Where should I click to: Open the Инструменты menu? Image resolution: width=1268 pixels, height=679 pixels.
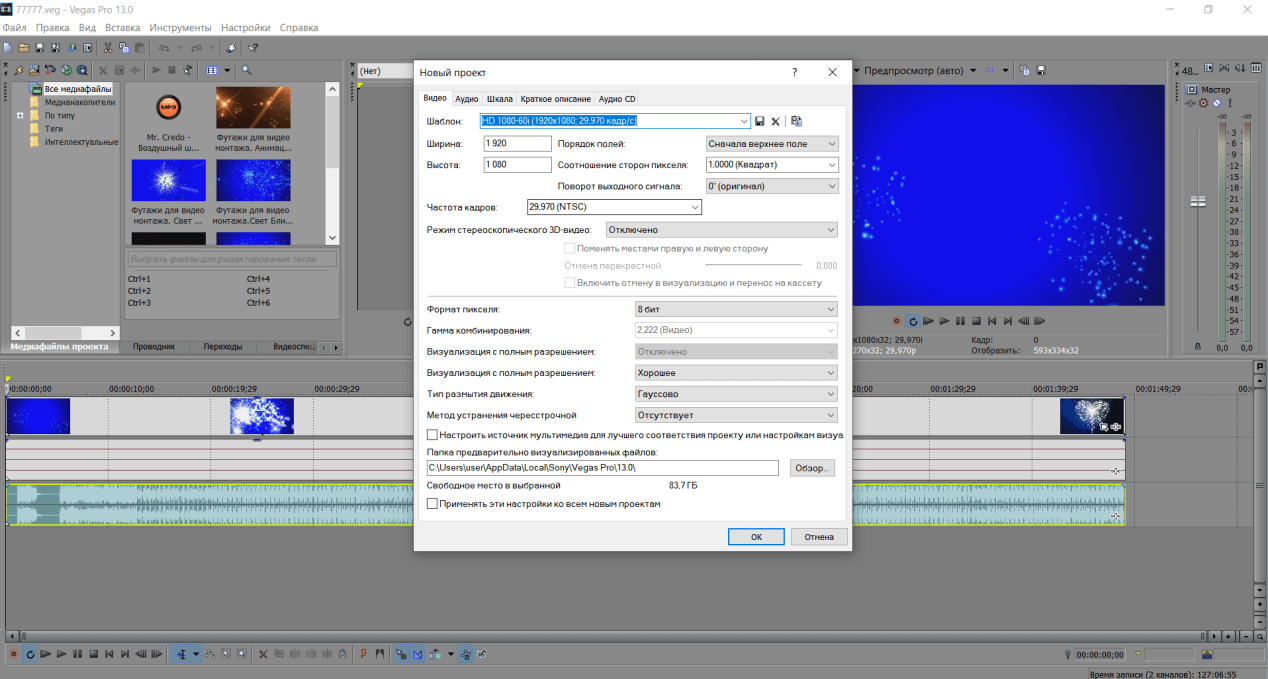coord(180,28)
